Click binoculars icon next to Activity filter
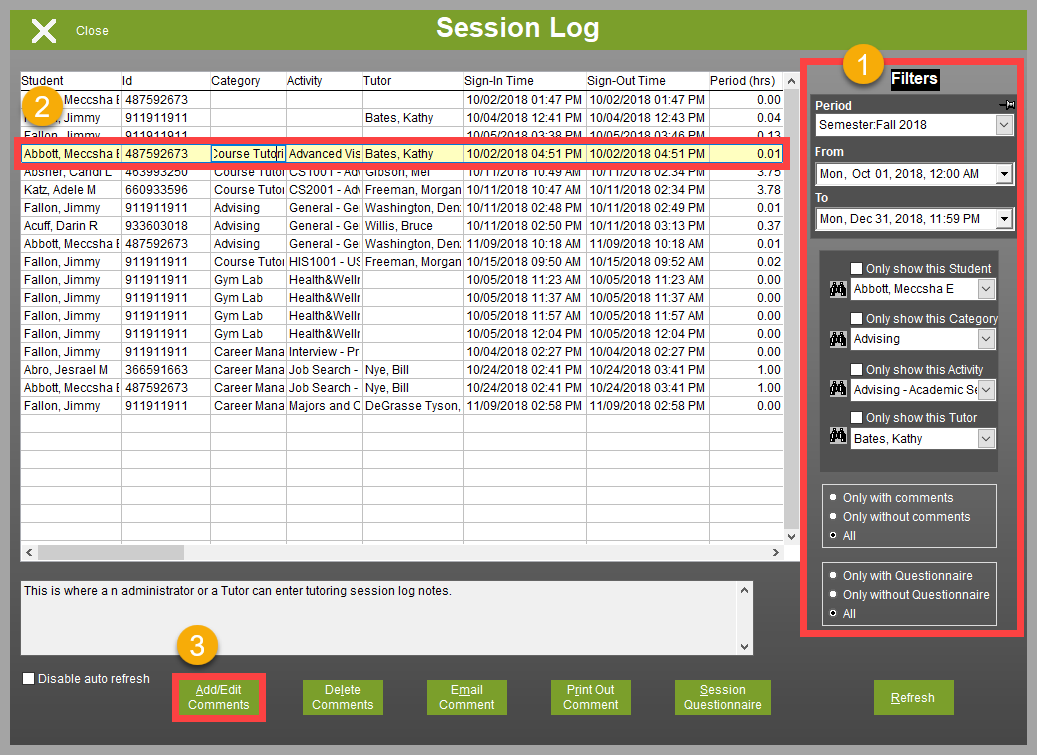The height and width of the screenshot is (755, 1037). click(x=838, y=389)
